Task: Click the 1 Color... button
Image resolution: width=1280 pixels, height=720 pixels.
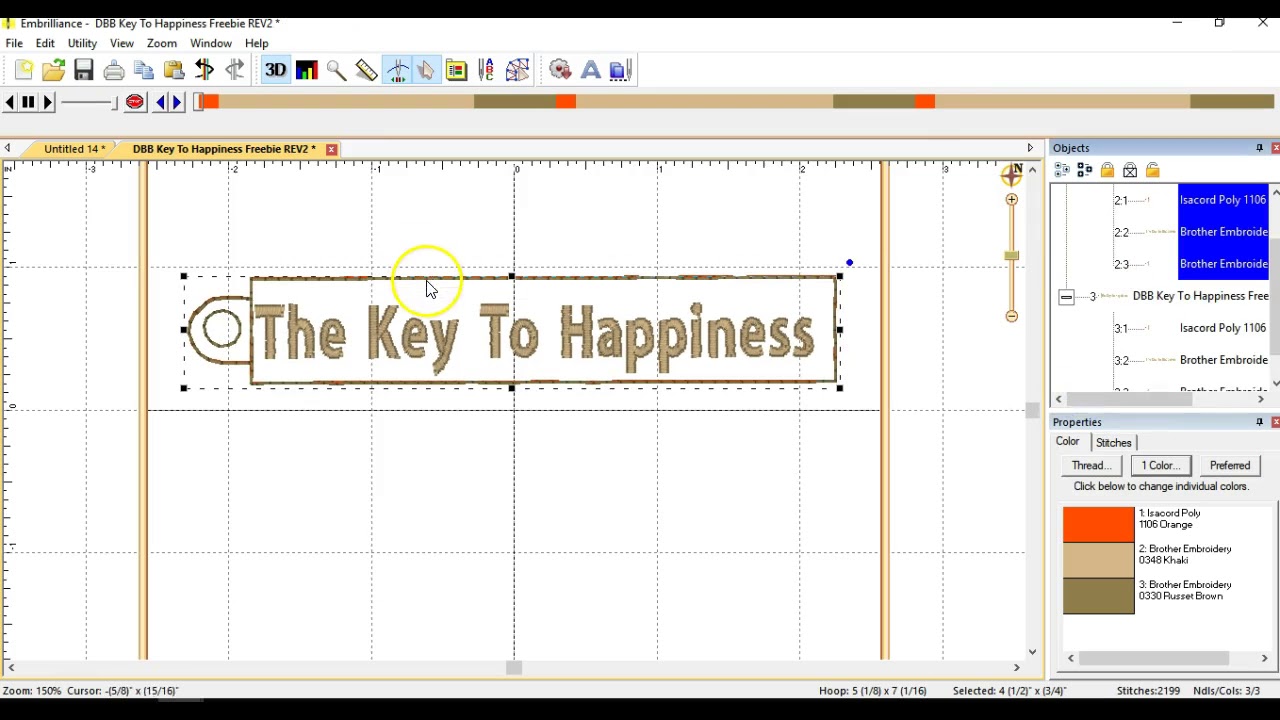Action: (1161, 465)
